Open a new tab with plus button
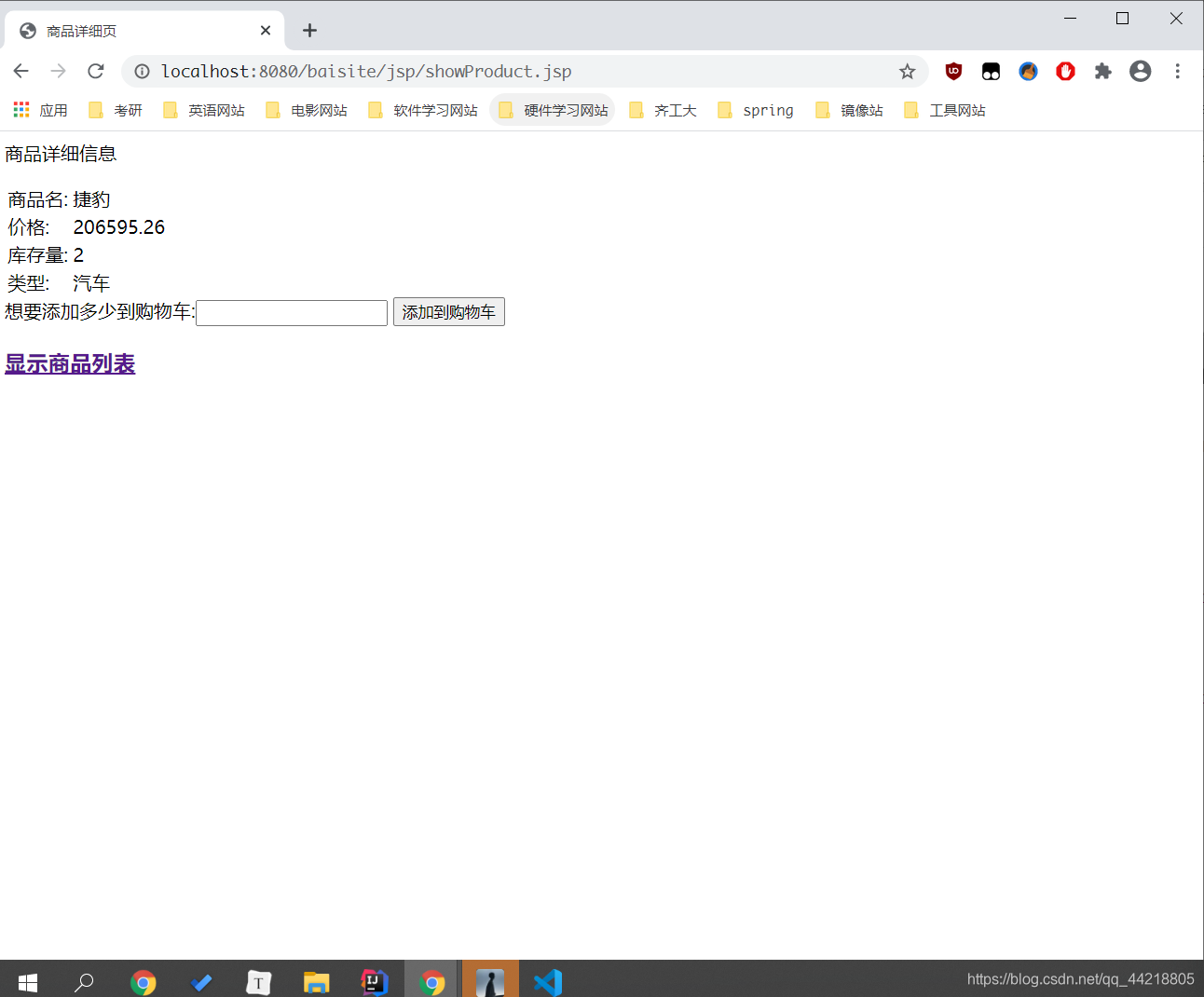Image resolution: width=1204 pixels, height=997 pixels. 309,31
